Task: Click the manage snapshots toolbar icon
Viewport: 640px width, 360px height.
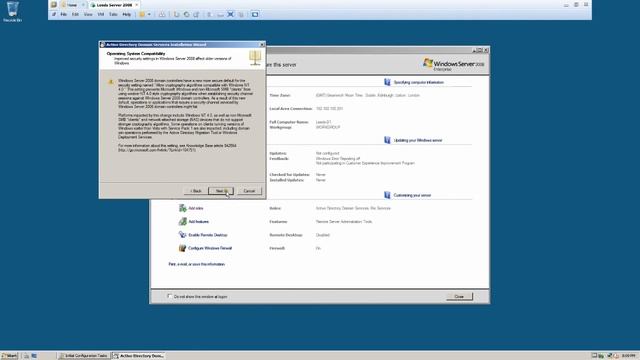Action: 196,14
